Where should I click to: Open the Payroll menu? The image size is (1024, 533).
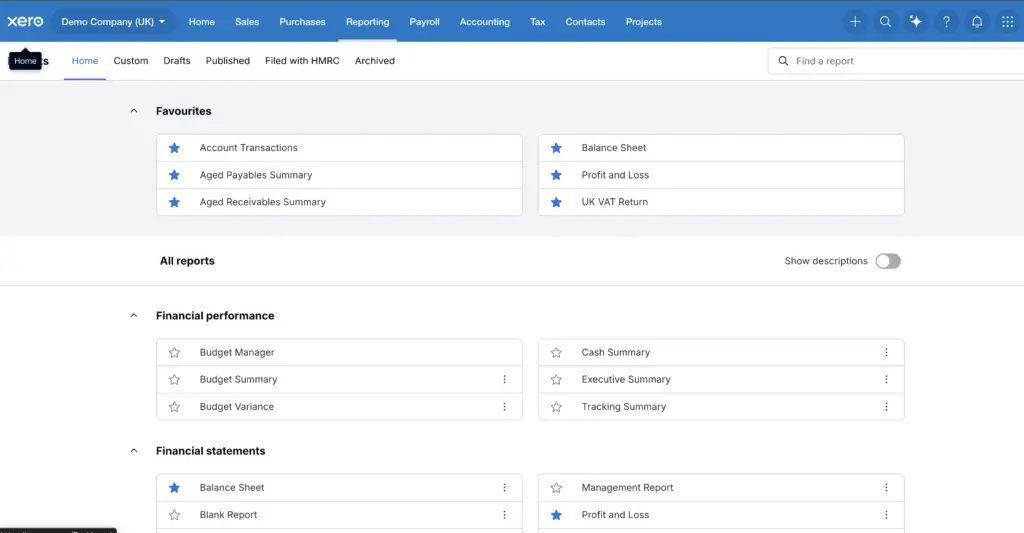coord(424,22)
